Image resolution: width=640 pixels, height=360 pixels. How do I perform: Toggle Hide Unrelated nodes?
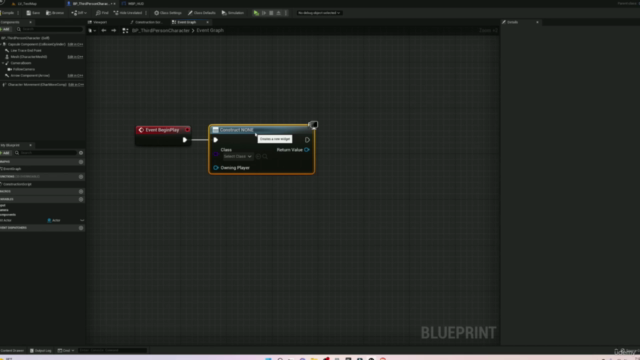click(128, 13)
